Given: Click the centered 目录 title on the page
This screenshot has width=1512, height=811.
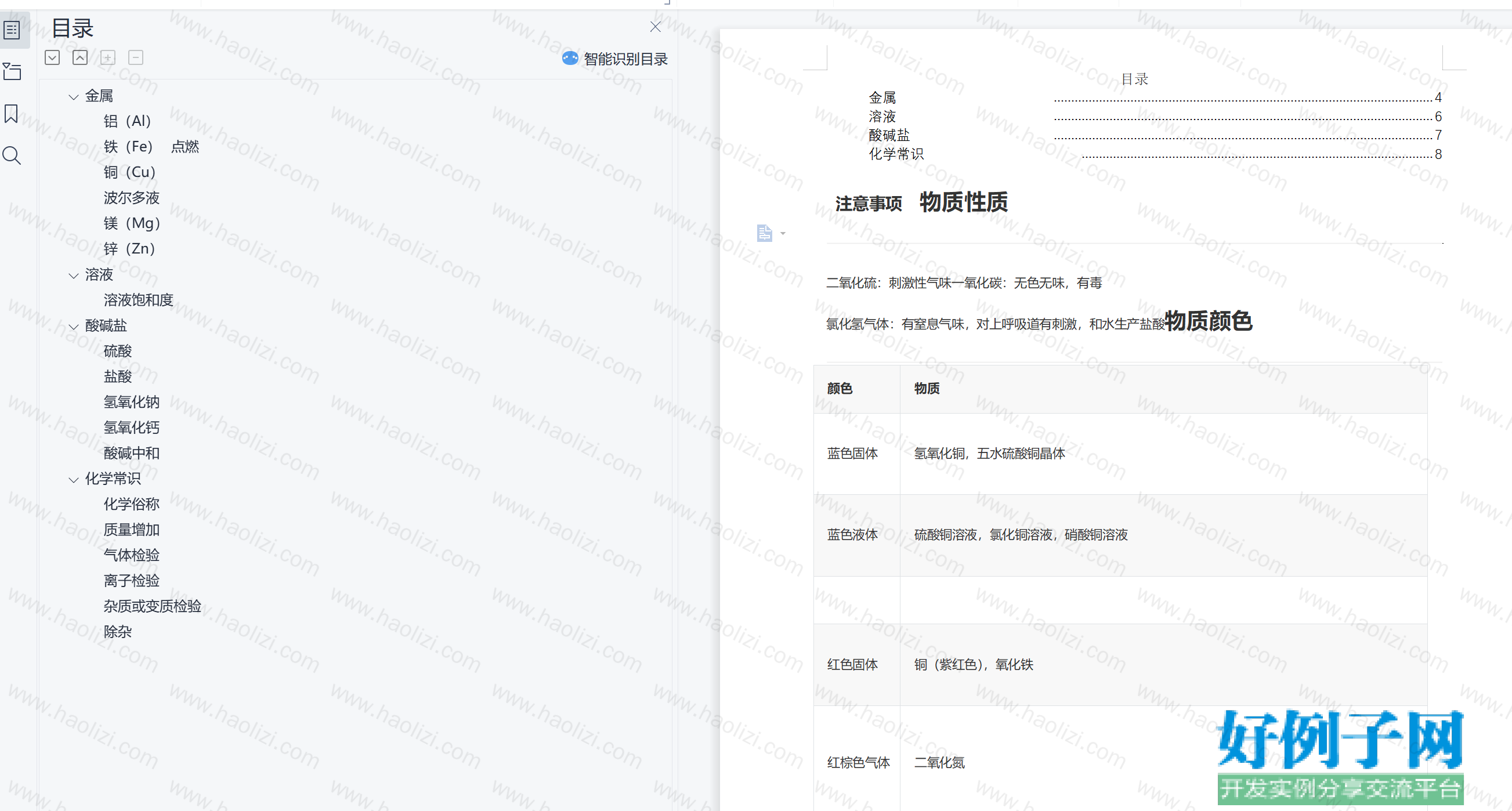Looking at the screenshot, I should 1134,79.
